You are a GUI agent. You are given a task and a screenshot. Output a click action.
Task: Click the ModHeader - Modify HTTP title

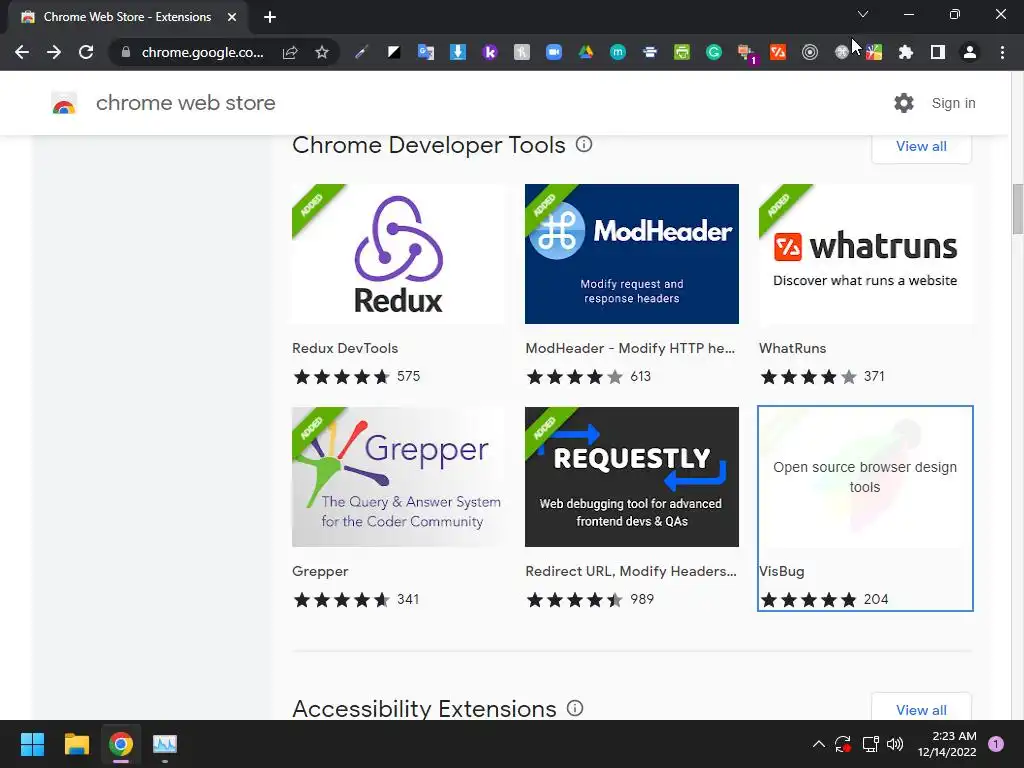pyautogui.click(x=630, y=348)
